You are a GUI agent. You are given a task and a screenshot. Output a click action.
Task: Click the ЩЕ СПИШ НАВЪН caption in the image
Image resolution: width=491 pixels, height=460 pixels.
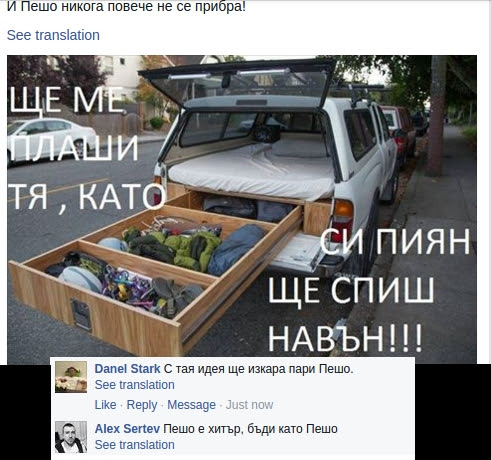(x=350, y=313)
